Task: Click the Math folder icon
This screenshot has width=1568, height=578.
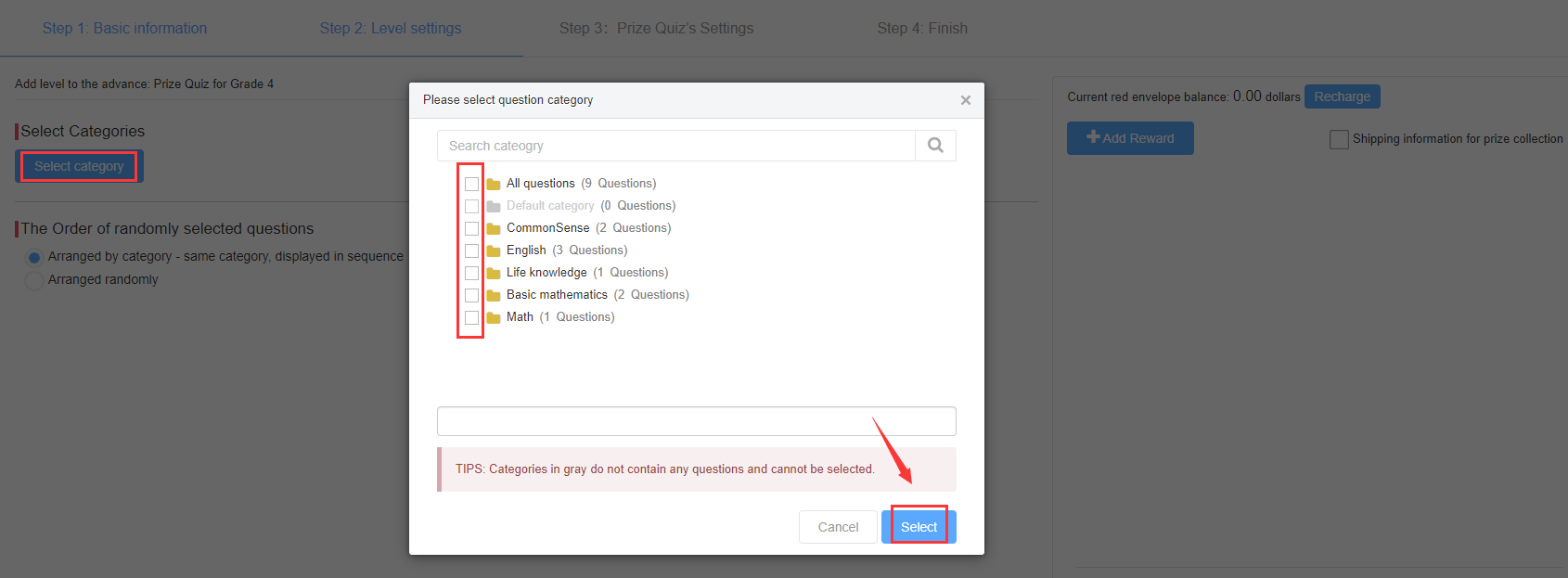Action: (x=494, y=318)
